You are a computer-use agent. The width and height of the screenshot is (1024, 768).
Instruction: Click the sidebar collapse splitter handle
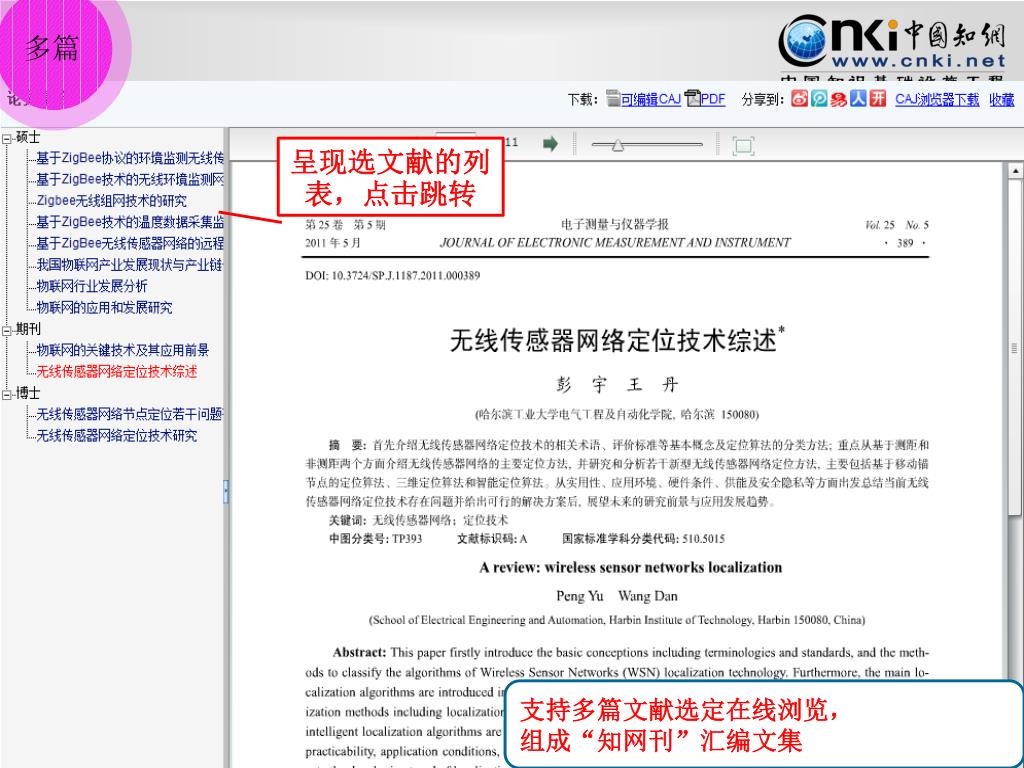click(x=226, y=491)
